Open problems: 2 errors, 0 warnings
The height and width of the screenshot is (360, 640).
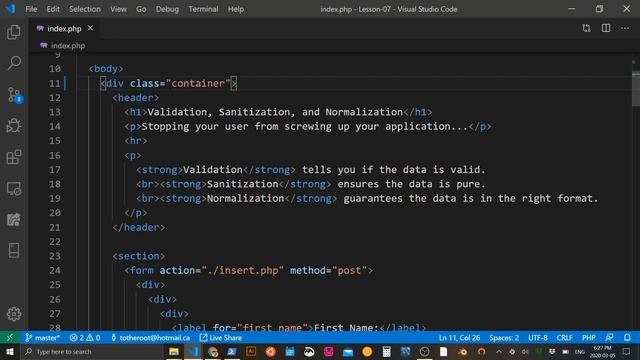85,338
